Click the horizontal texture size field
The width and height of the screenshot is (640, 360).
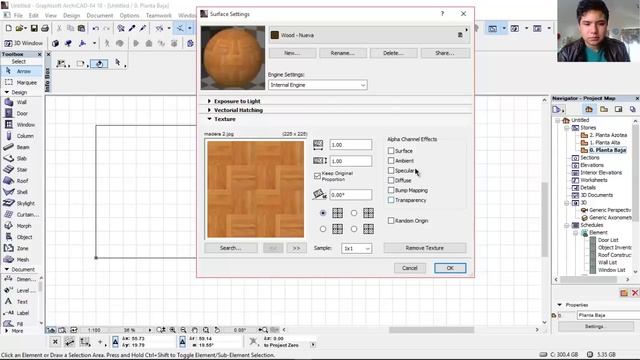(351, 144)
